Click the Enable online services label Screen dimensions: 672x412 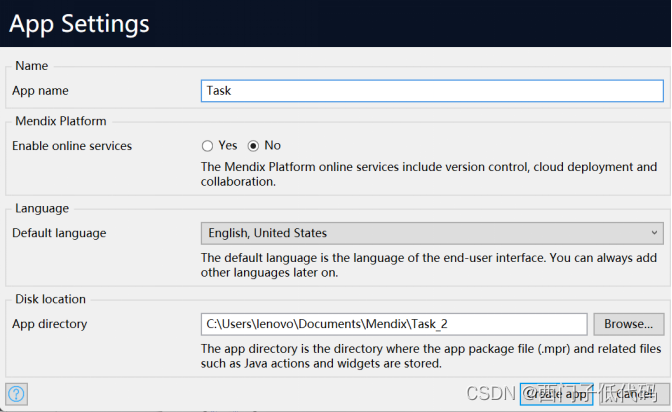point(72,146)
